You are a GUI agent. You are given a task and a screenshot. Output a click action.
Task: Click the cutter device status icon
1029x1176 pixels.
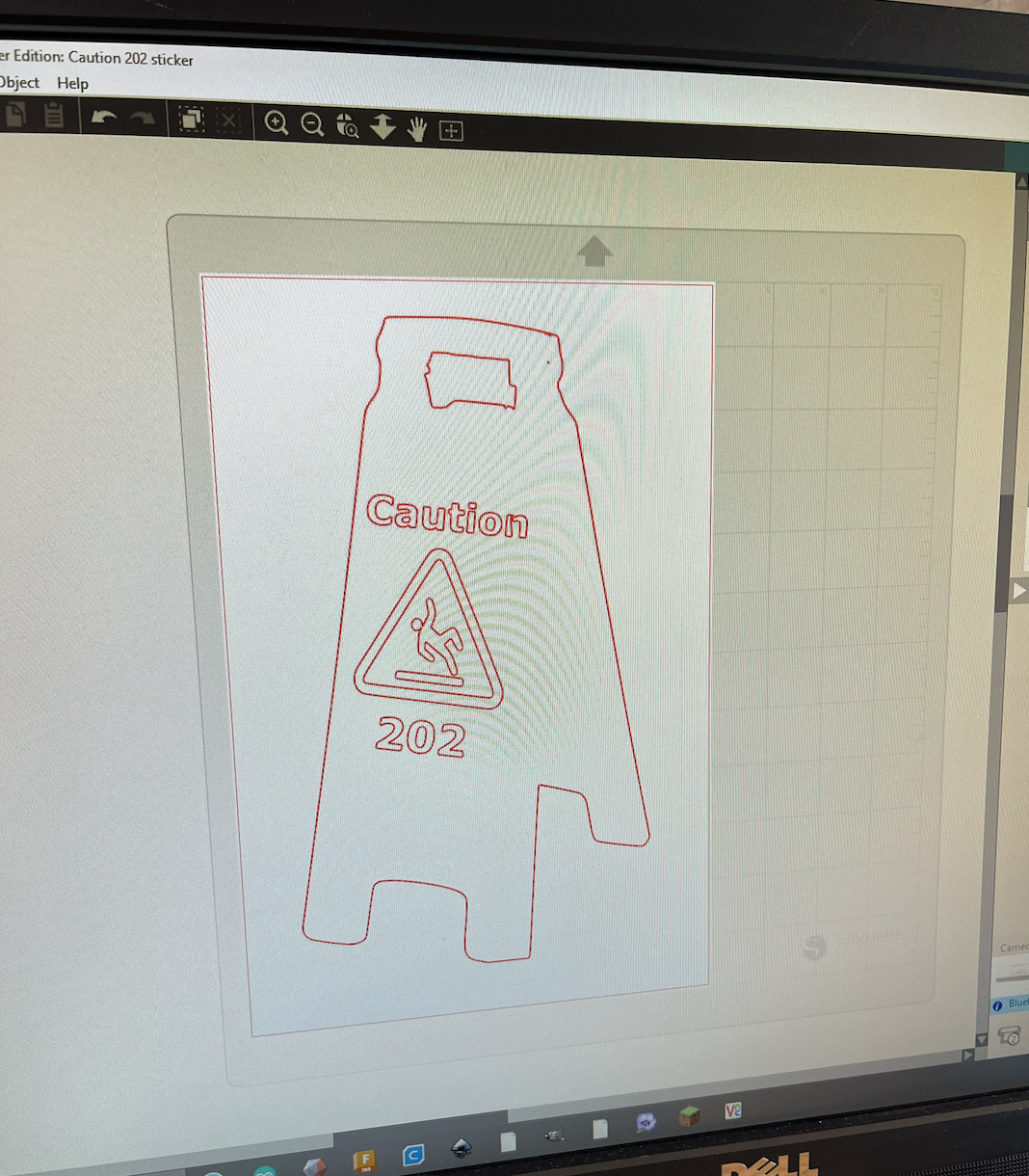coord(1009,1036)
